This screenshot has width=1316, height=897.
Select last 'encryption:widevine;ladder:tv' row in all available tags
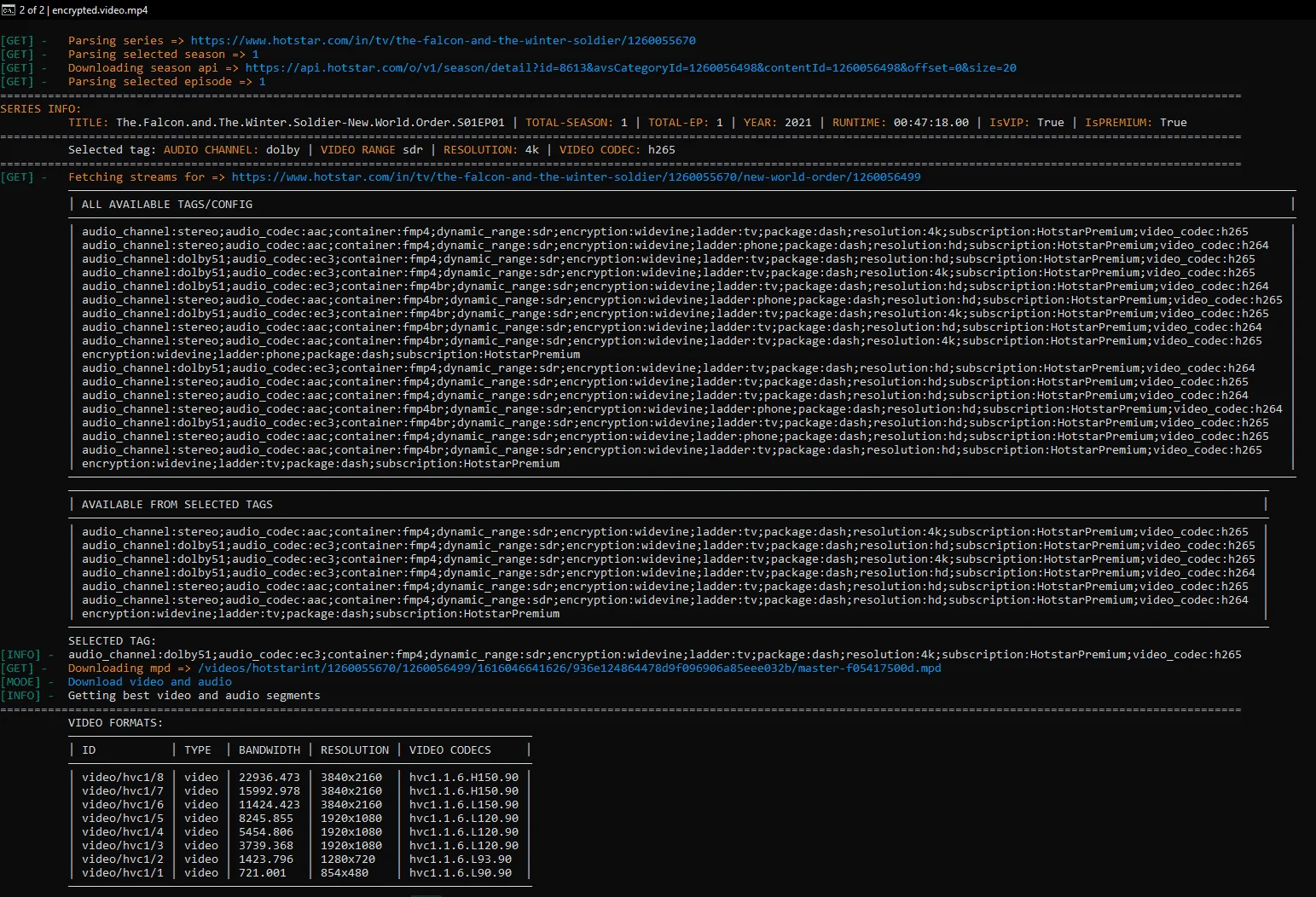[x=321, y=464]
